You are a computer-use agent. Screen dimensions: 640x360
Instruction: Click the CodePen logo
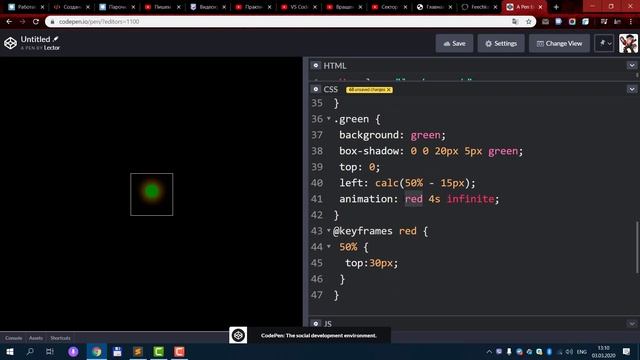coord(10,43)
